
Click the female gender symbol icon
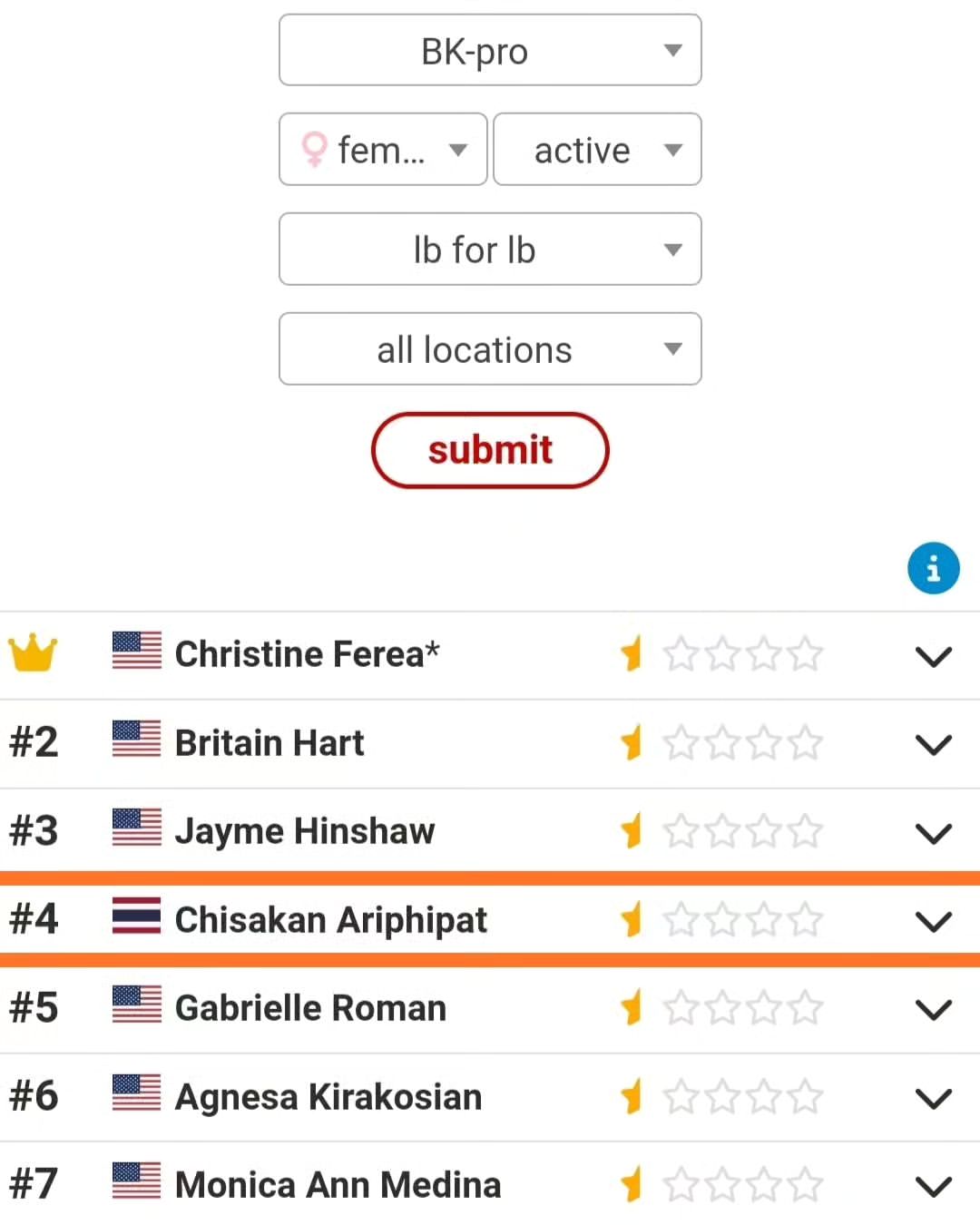click(x=314, y=150)
